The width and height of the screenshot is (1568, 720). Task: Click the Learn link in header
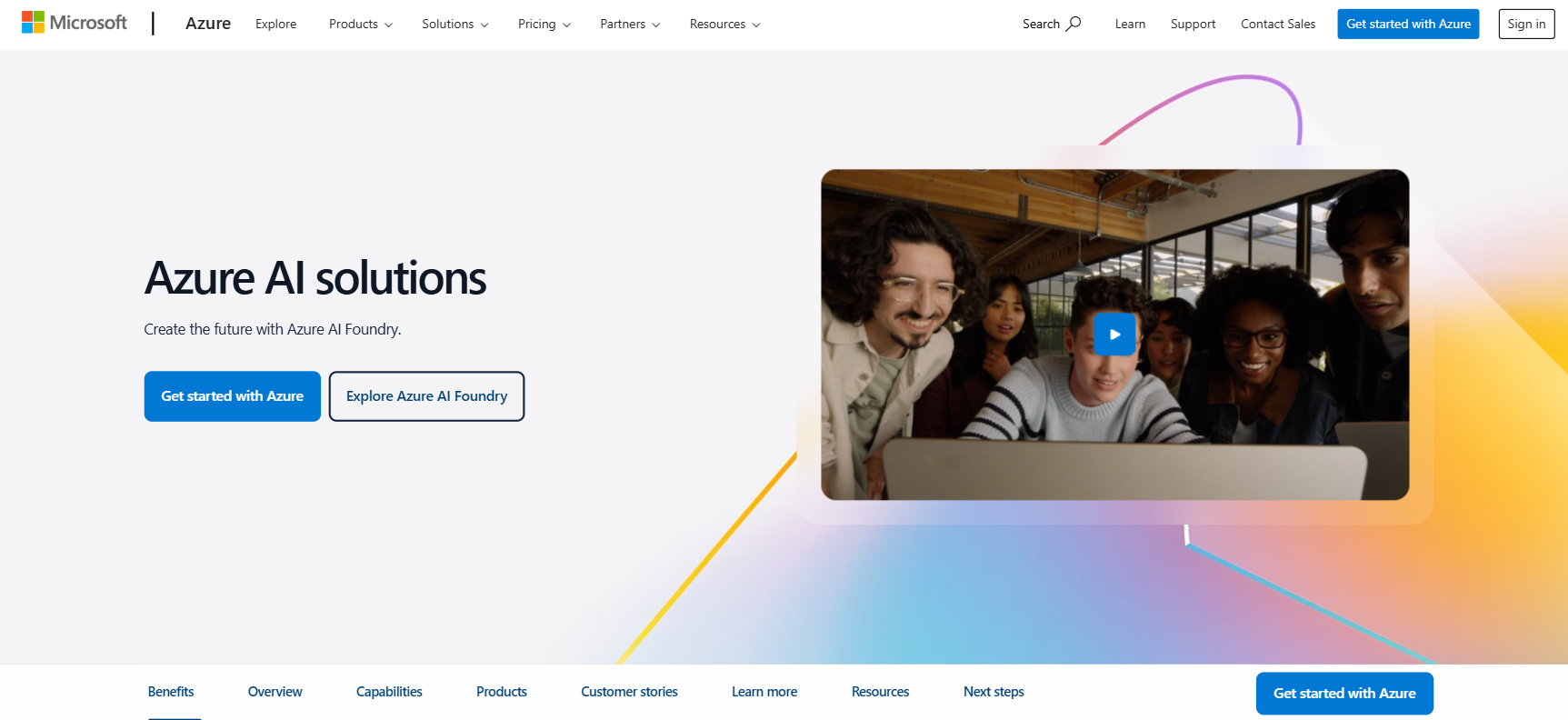(1130, 24)
